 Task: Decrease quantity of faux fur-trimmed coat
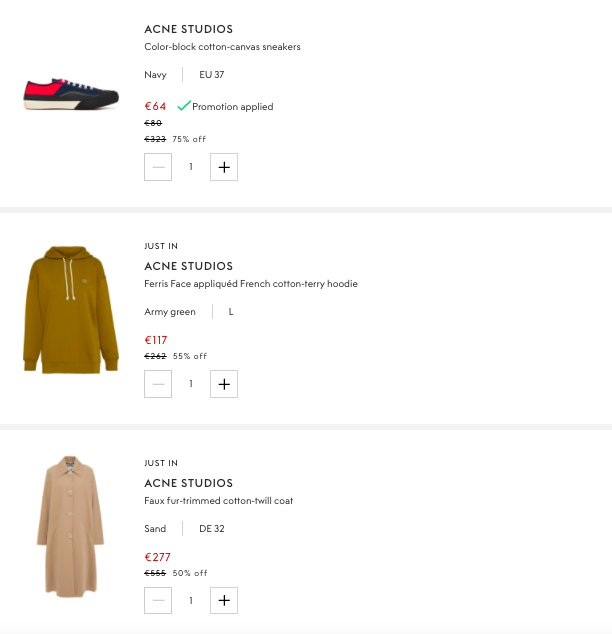tap(158, 601)
